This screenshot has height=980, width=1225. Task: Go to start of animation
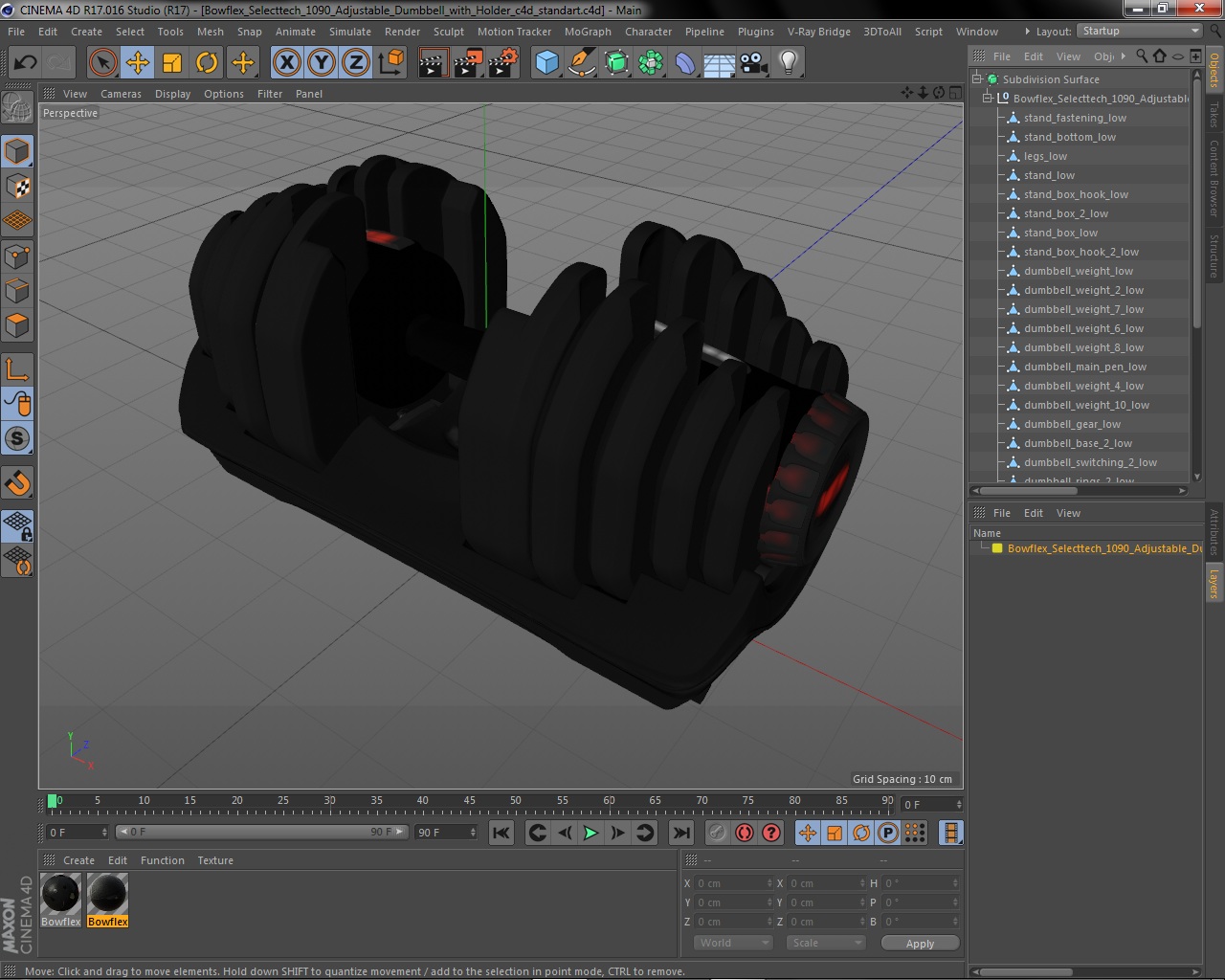(501, 833)
